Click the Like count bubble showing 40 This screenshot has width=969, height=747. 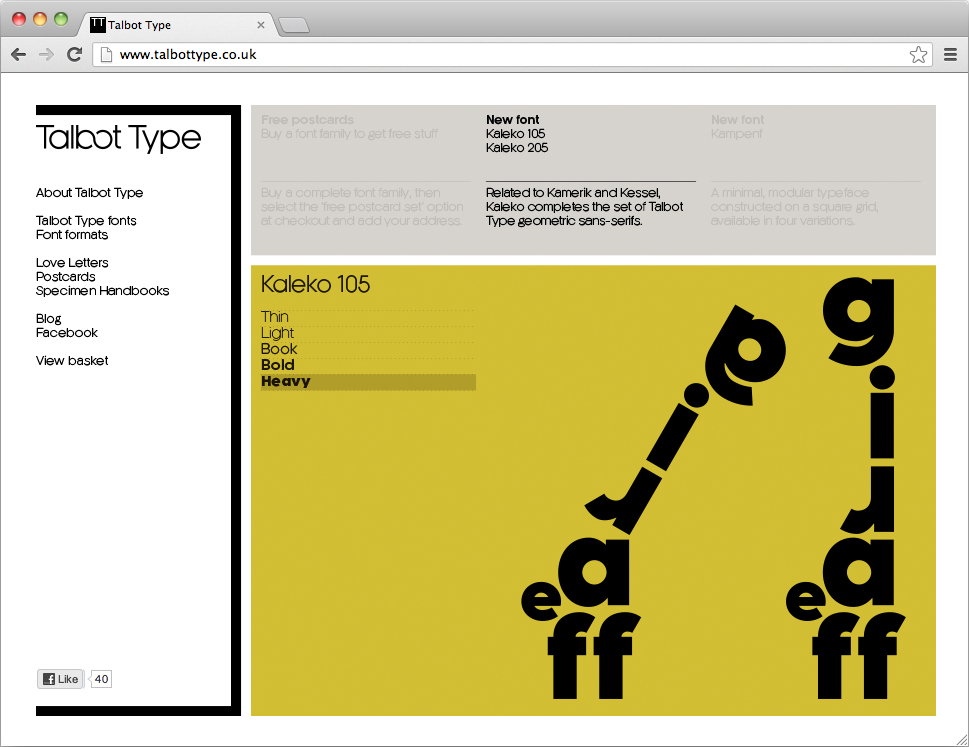click(101, 679)
